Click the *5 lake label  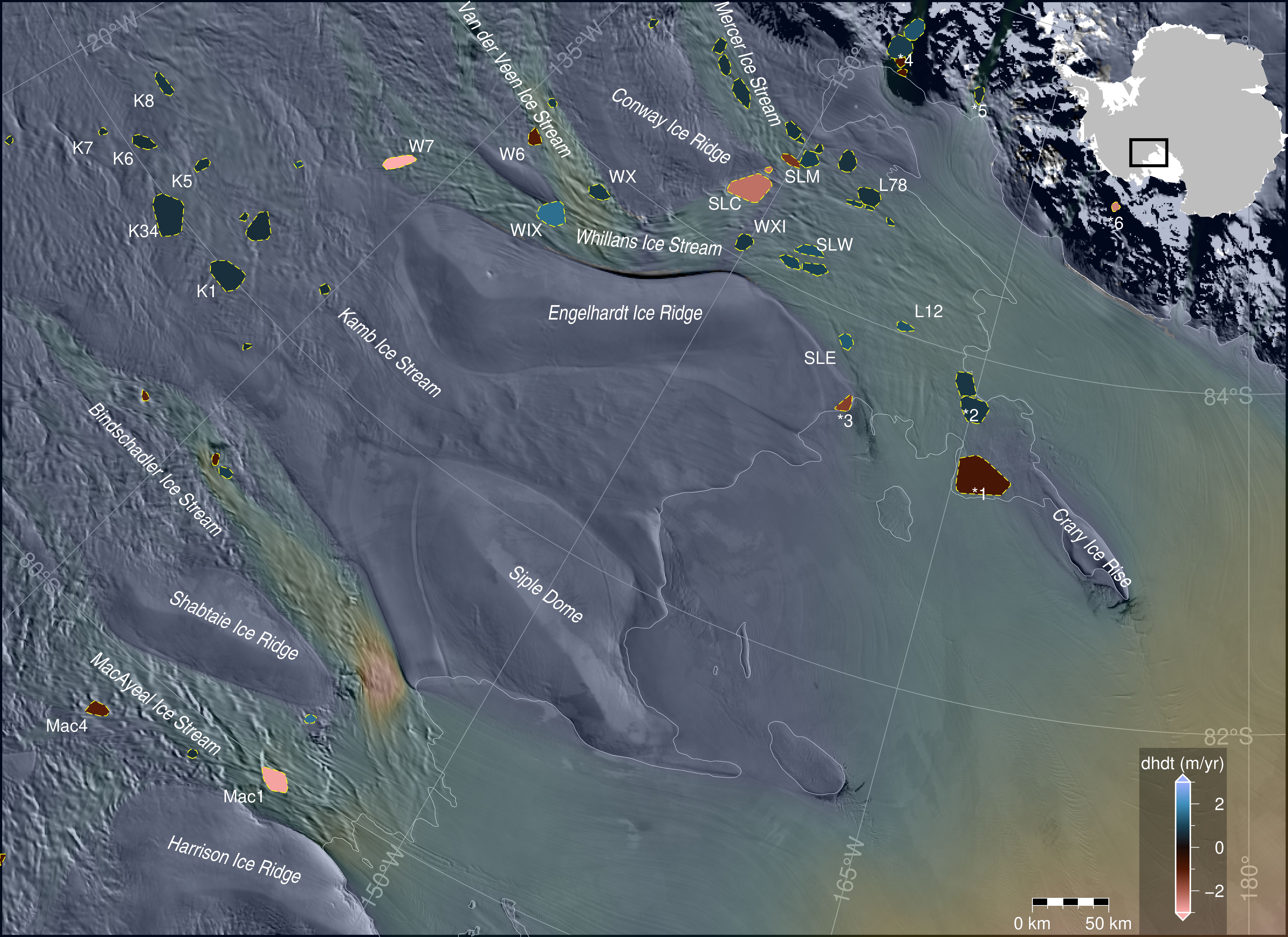(x=979, y=111)
